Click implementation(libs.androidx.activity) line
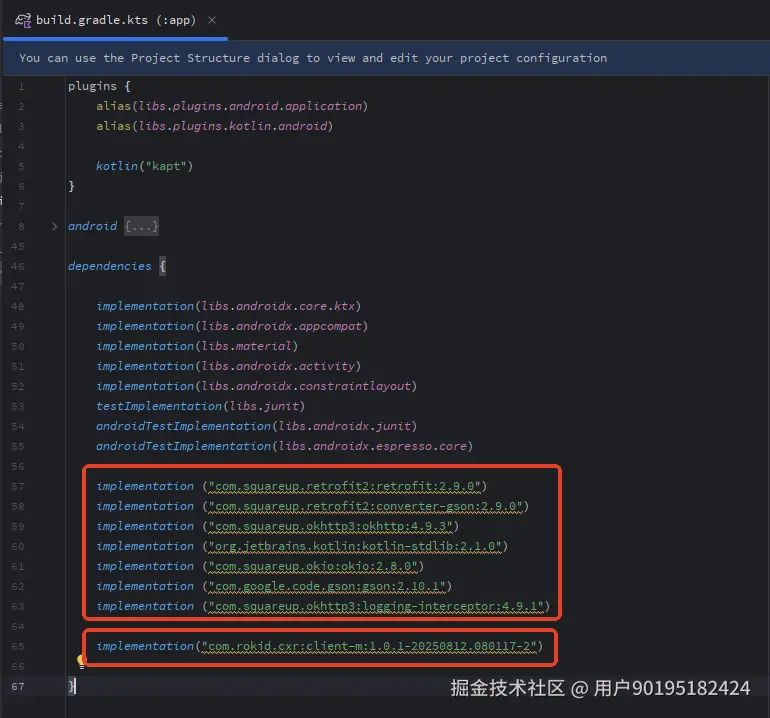The width and height of the screenshot is (770, 718). pyautogui.click(x=228, y=366)
